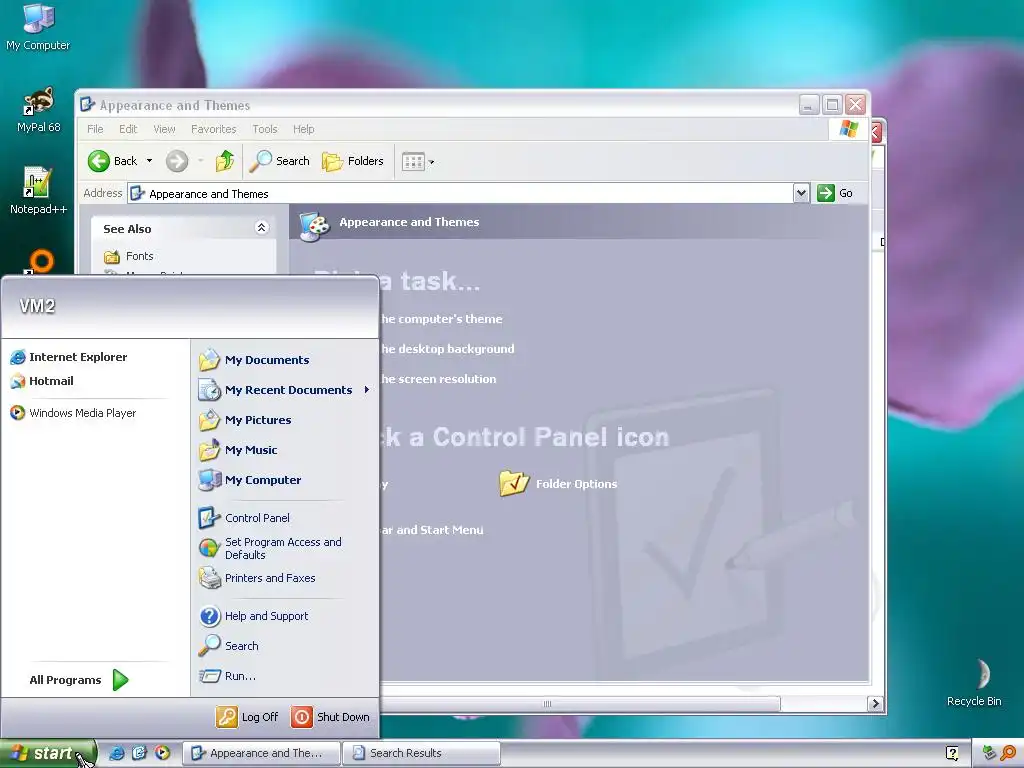The width and height of the screenshot is (1024, 768).
Task: Select Recycle Bin desktop icon
Action: 974,682
